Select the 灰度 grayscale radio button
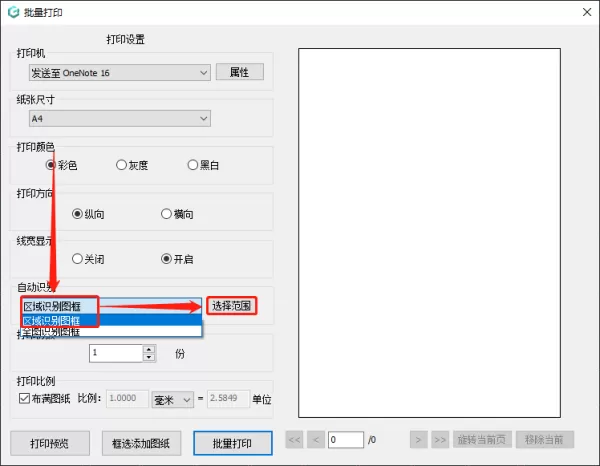 (121, 165)
